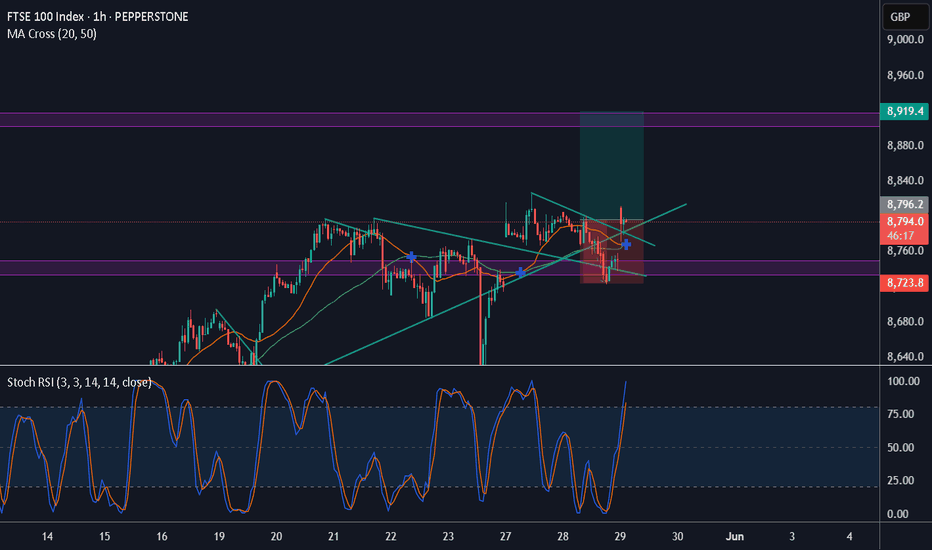Select the red stop-loss zone of long position
932x550 pixels.
[612, 252]
